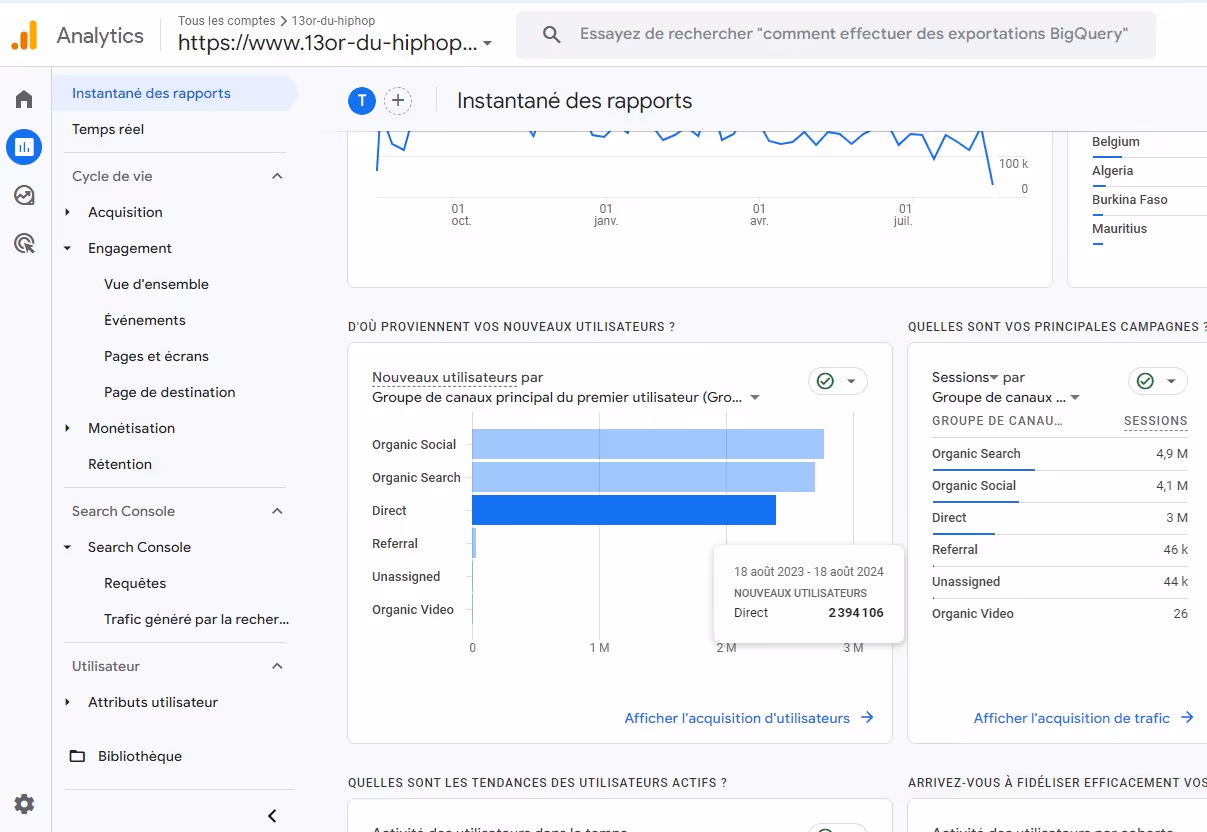Open the Home icon in left rail

click(24, 99)
